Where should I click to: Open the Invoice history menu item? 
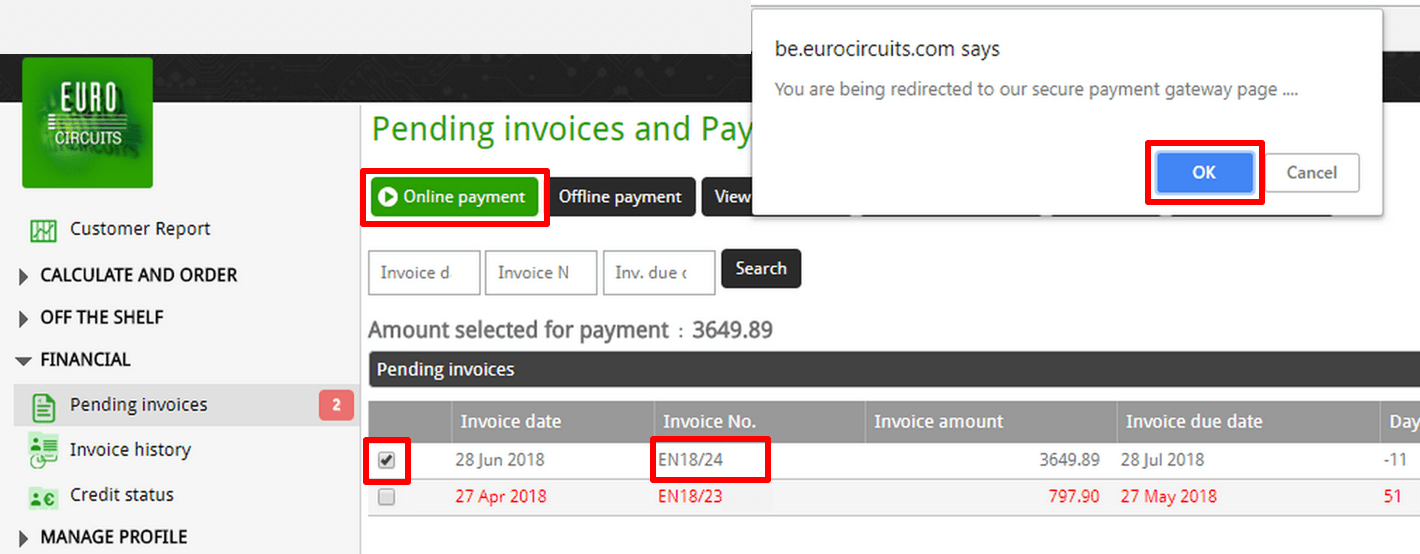(x=130, y=450)
